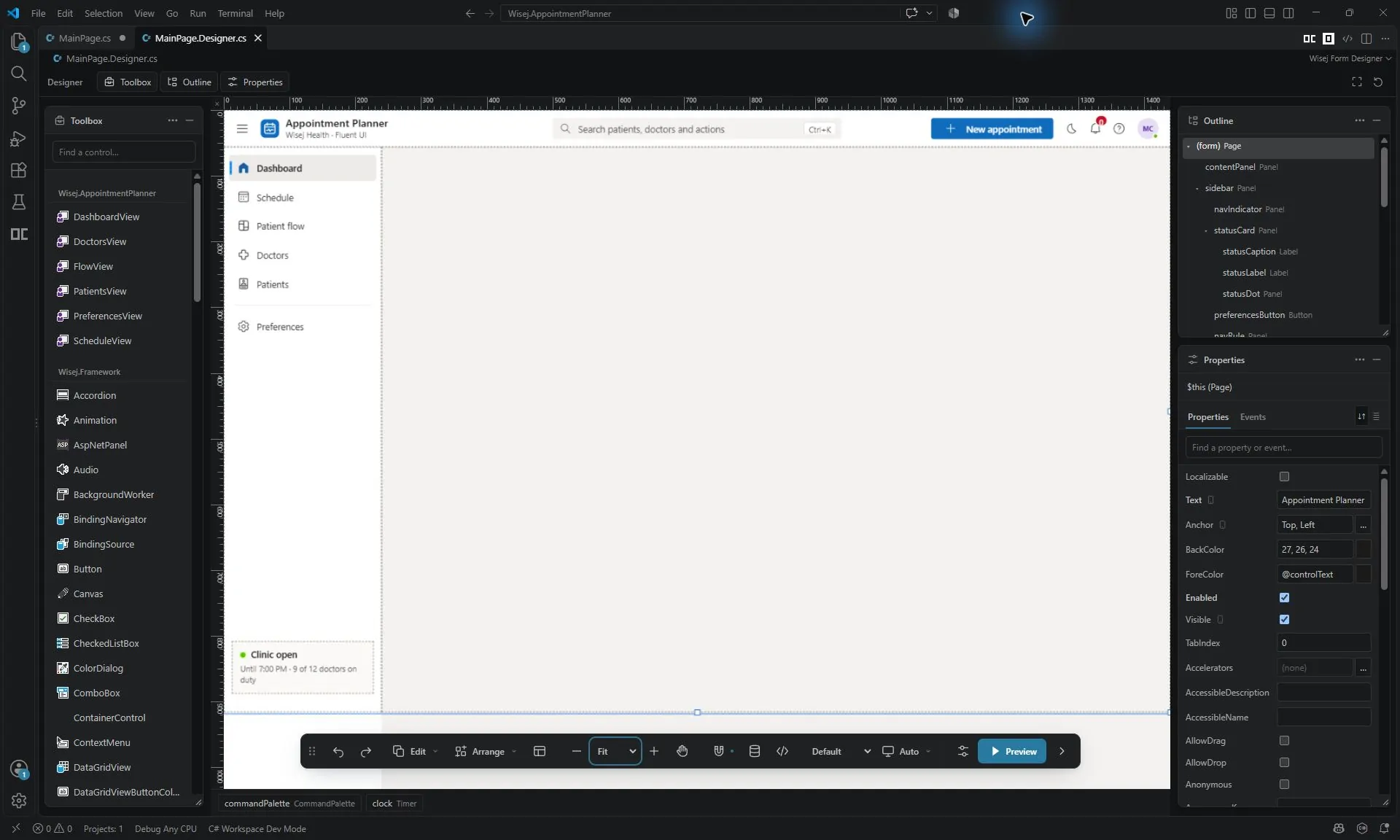
Task: Expand the Arrange dropdown in toolbar
Action: click(x=486, y=751)
